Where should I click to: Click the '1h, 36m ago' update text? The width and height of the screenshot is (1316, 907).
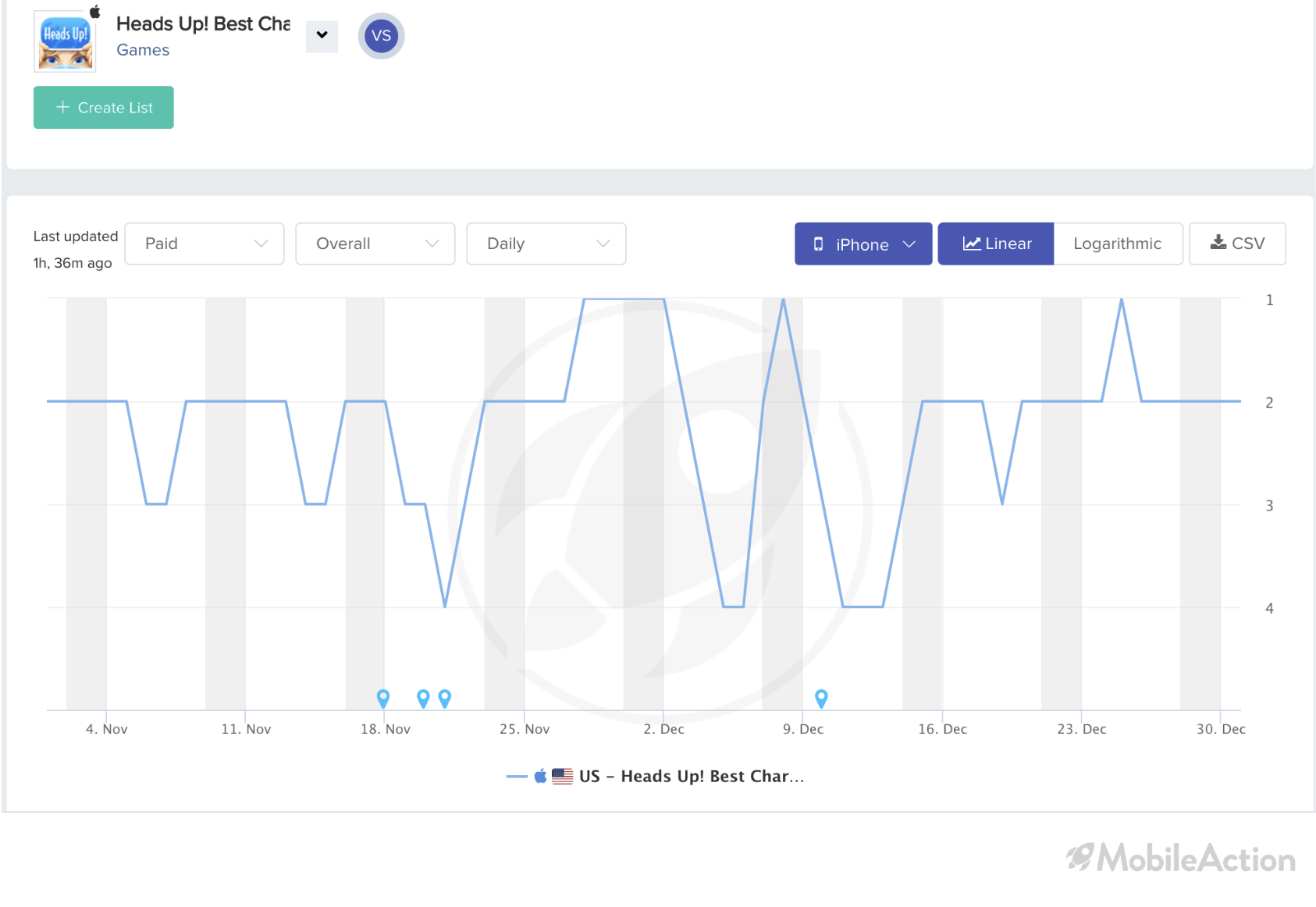pos(73,263)
